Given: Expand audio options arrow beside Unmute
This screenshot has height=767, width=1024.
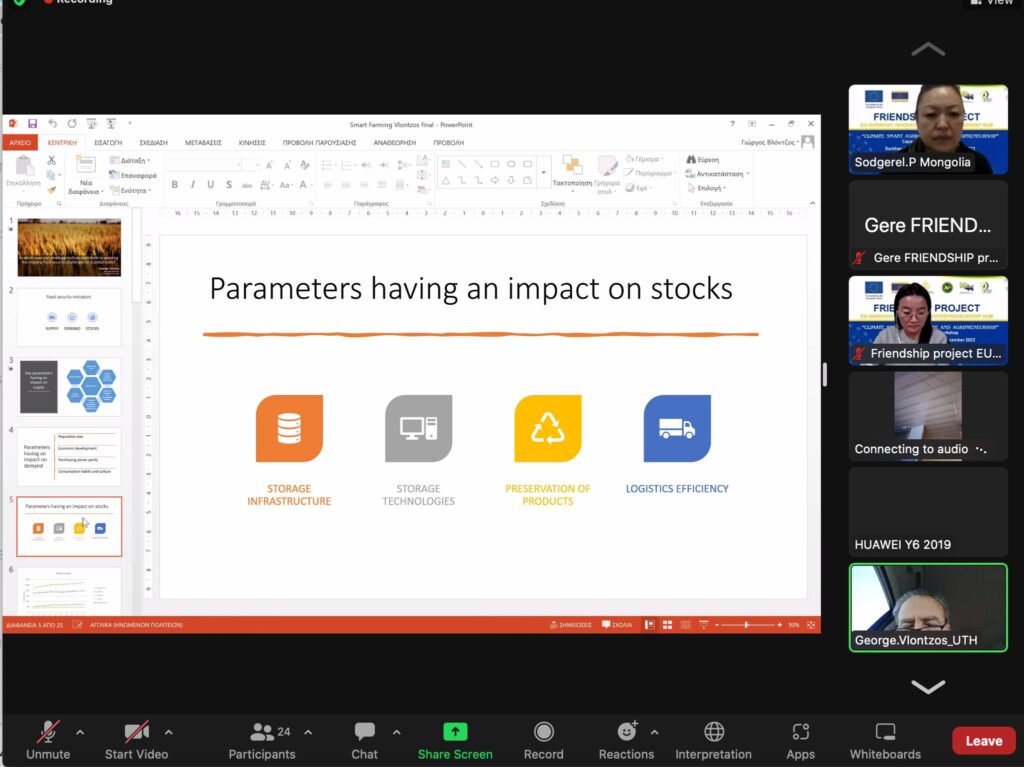Looking at the screenshot, I should [80, 732].
